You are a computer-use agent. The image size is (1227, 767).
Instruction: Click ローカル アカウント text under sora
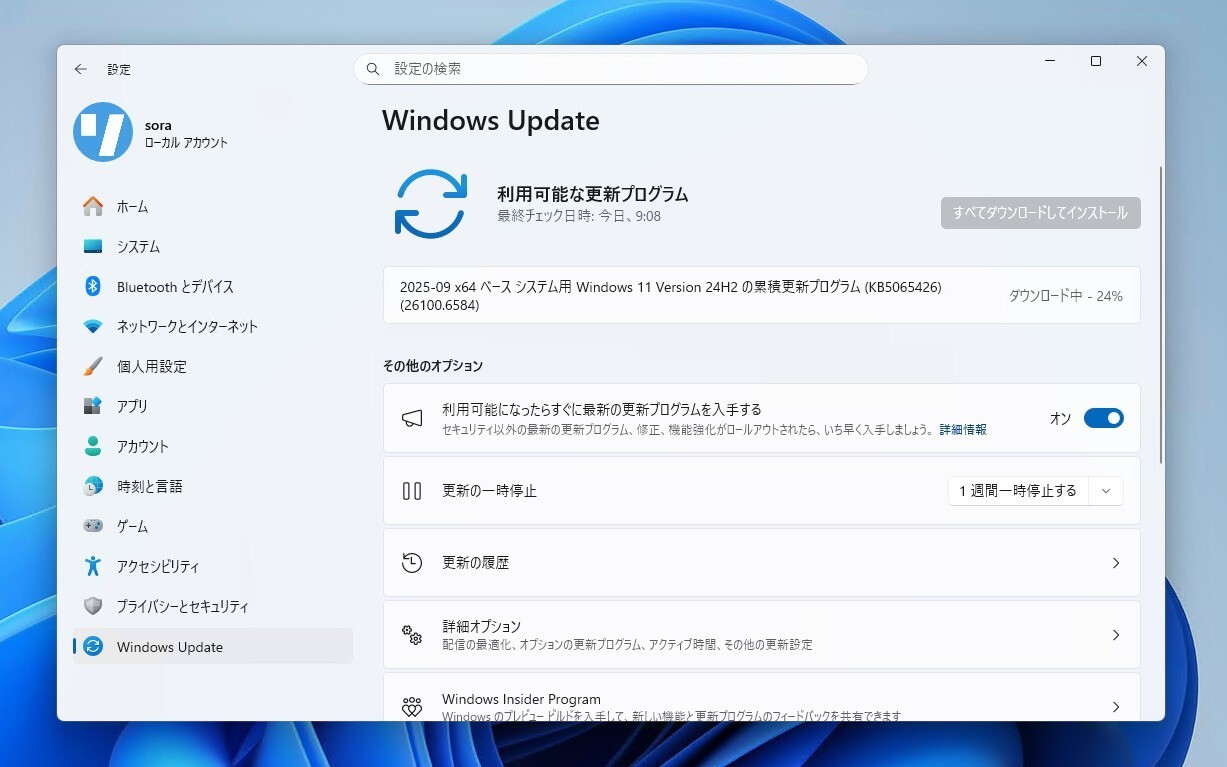tap(186, 143)
